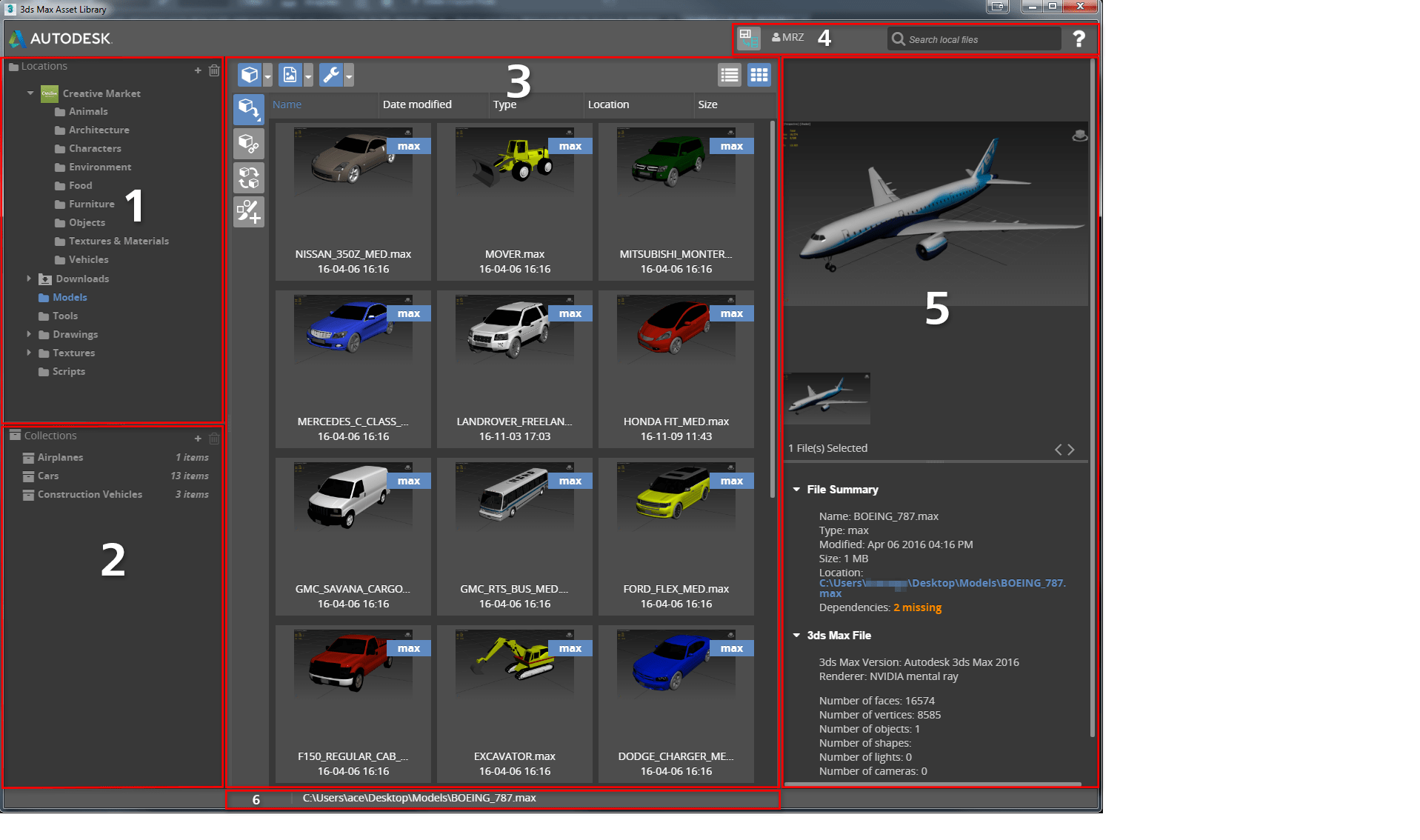Click the search magnifier icon
Screen dimensions: 1420x840
899,39
